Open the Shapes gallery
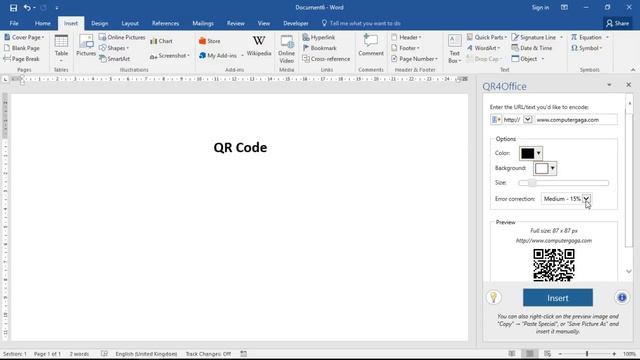 [114, 48]
